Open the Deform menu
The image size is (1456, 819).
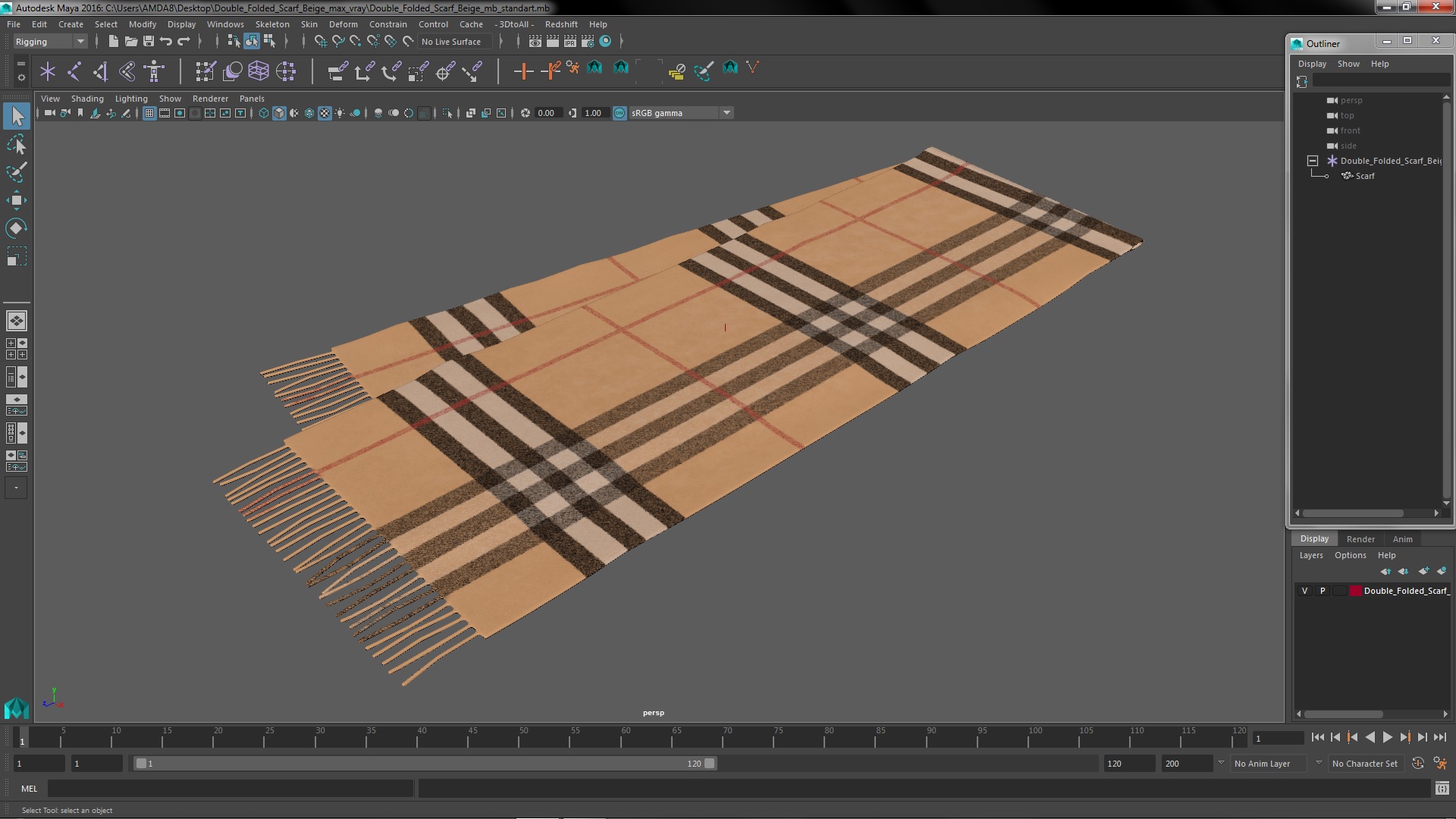tap(343, 24)
